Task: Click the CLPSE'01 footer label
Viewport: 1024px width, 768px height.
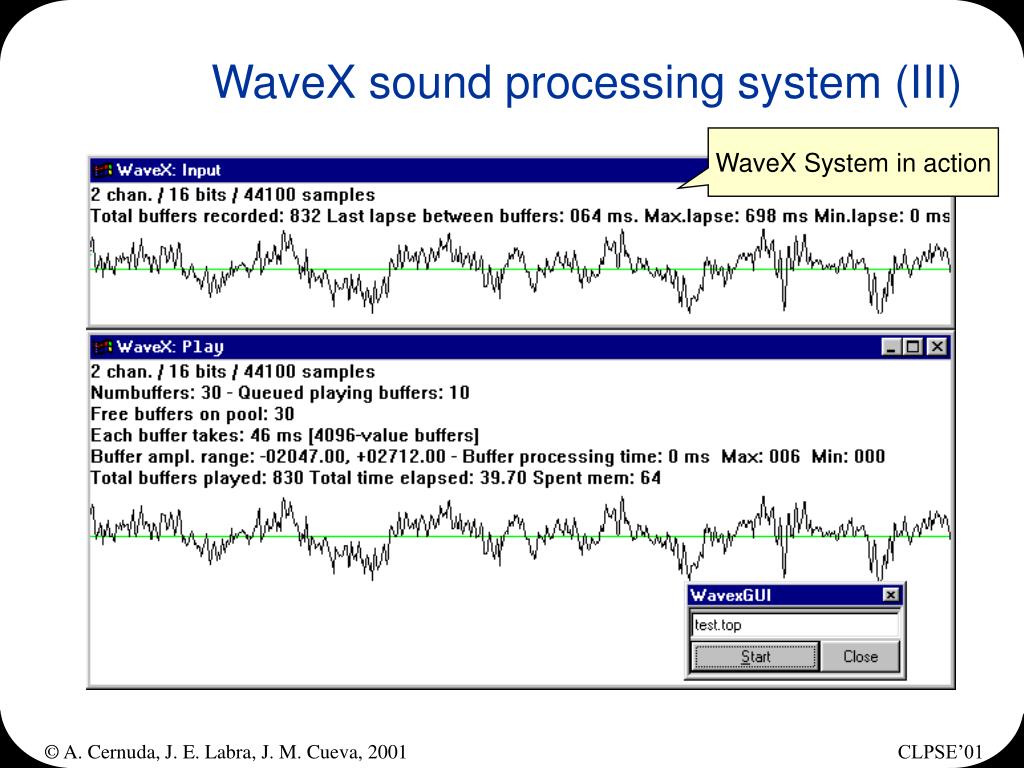Action: click(939, 752)
